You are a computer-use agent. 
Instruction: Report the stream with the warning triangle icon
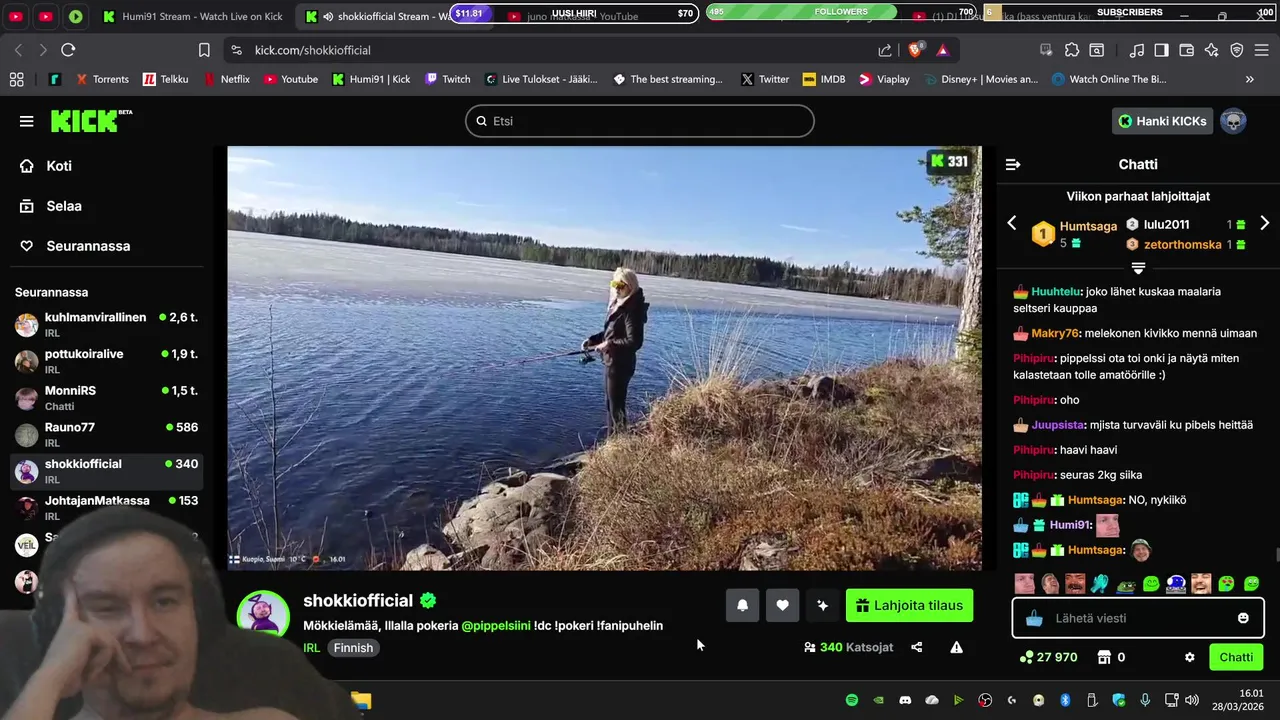(x=956, y=647)
